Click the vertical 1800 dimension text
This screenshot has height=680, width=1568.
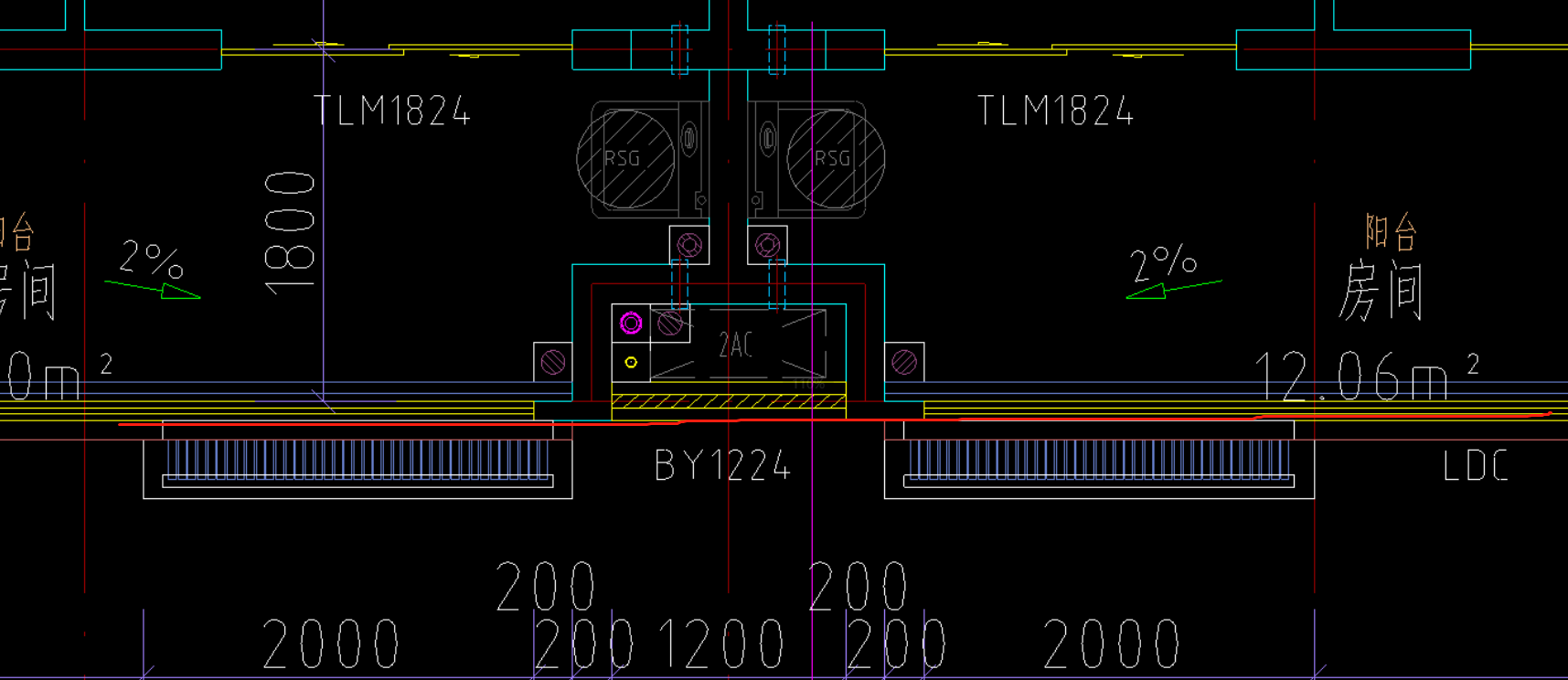[290, 233]
